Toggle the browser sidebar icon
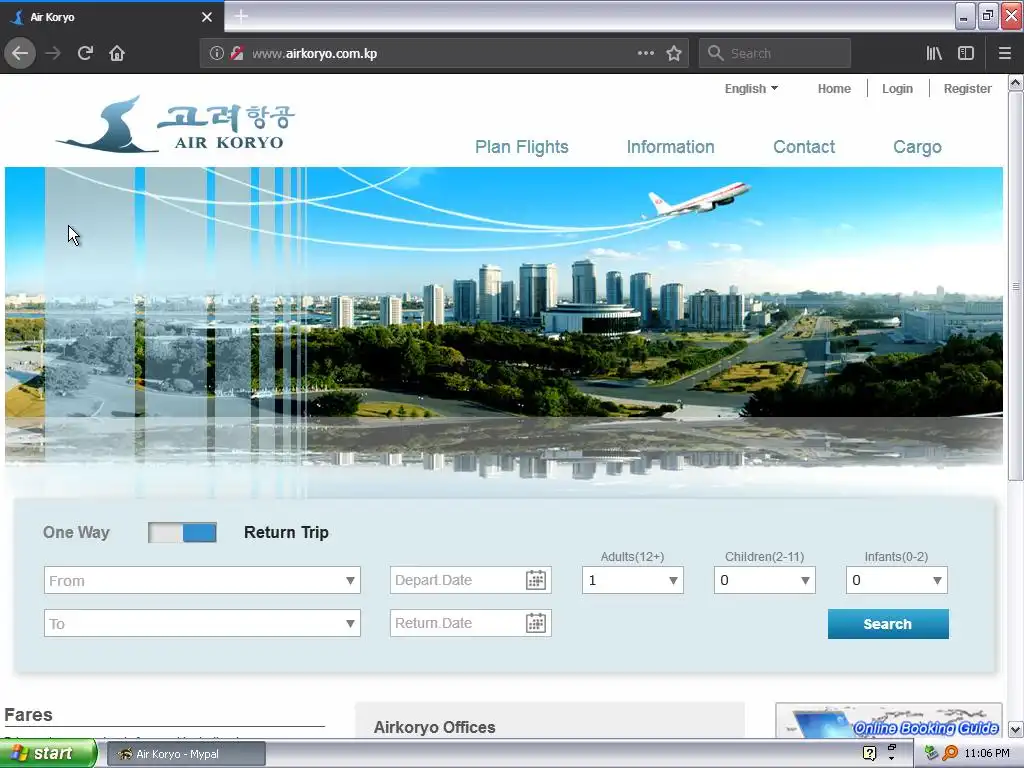 (x=966, y=53)
